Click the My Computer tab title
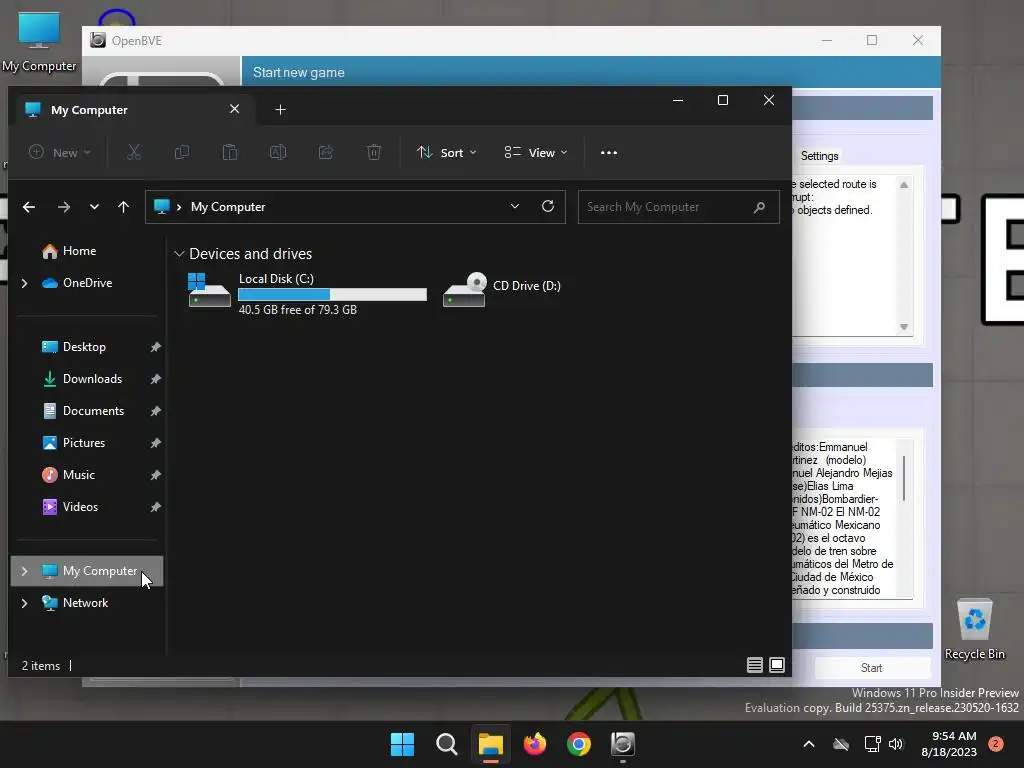Viewport: 1024px width, 768px height. (89, 110)
